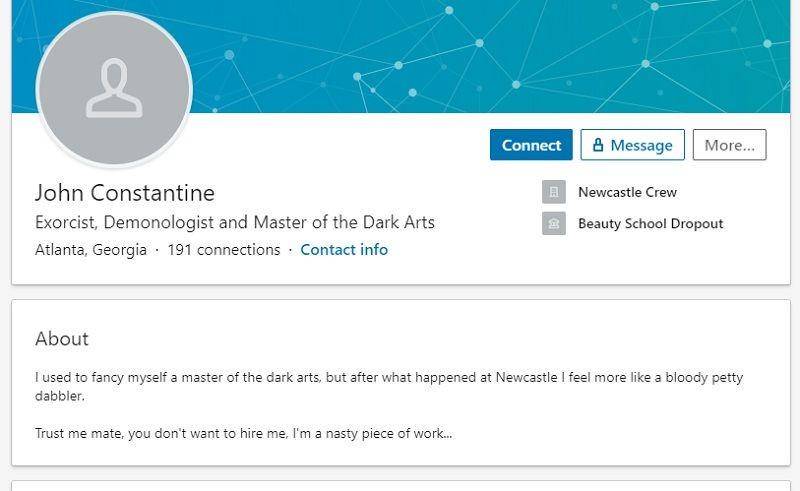
Task: Click the John Constantine profile name
Action: 125,193
